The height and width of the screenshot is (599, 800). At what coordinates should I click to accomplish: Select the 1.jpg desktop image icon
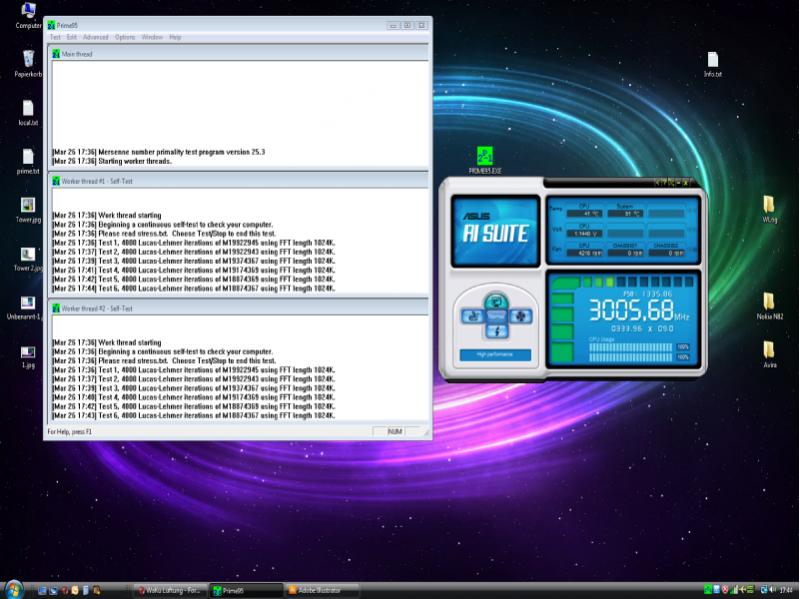pyautogui.click(x=28, y=357)
